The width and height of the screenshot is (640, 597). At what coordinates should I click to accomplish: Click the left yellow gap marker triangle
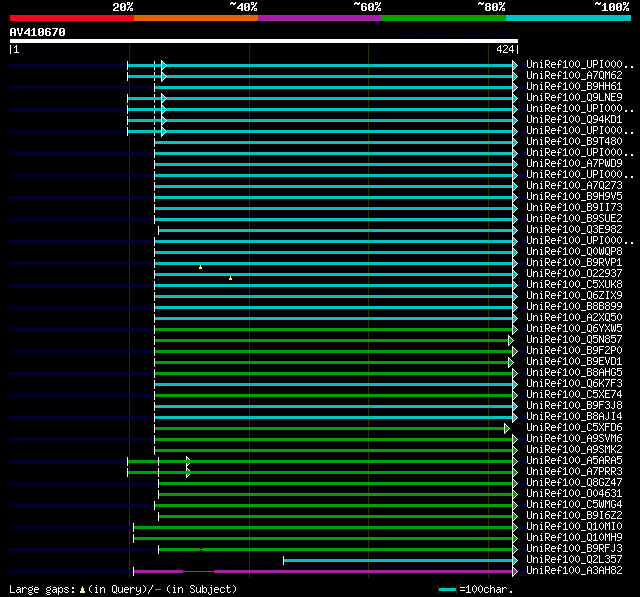click(200, 267)
